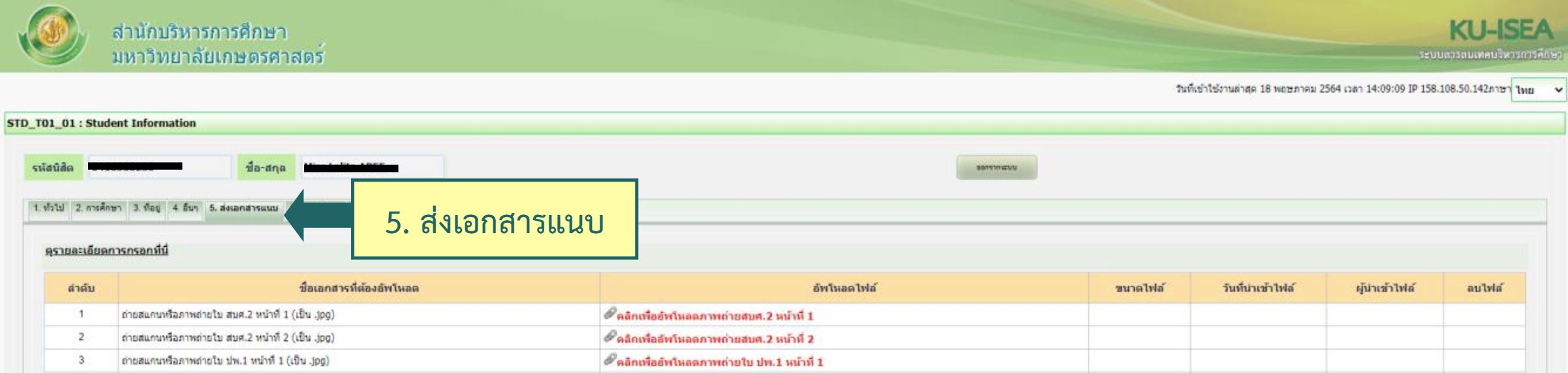
Task: Open the 2. การศึกษา tab
Action: point(98,208)
